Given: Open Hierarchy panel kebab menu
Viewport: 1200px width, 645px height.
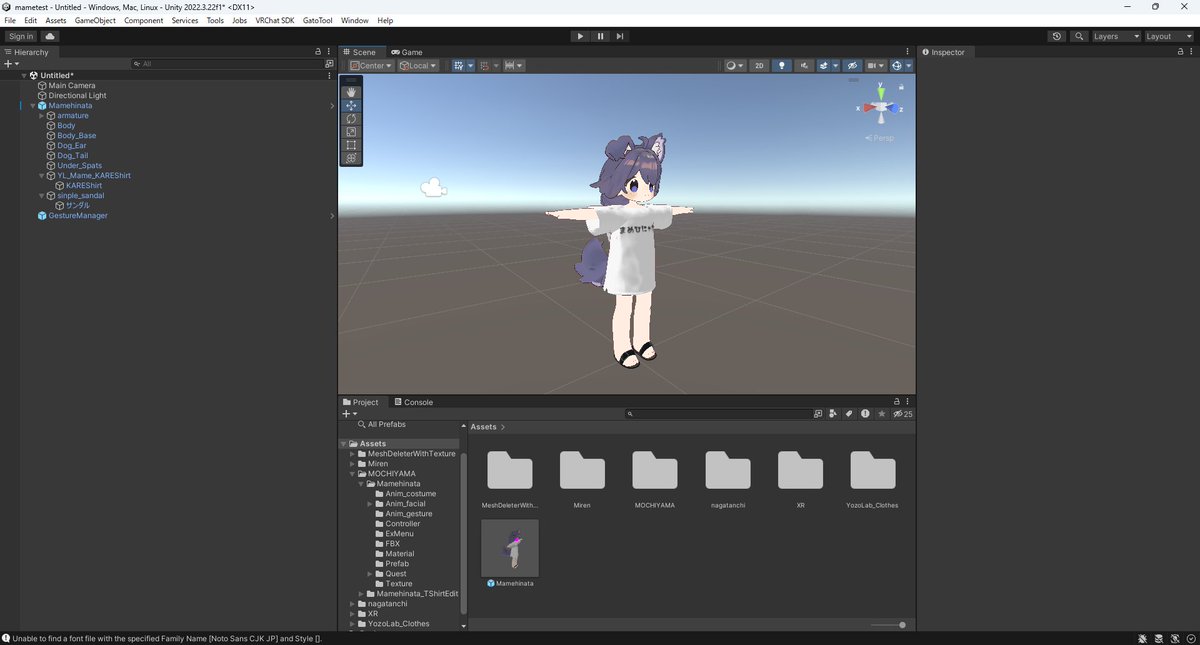Looking at the screenshot, I should [x=329, y=52].
